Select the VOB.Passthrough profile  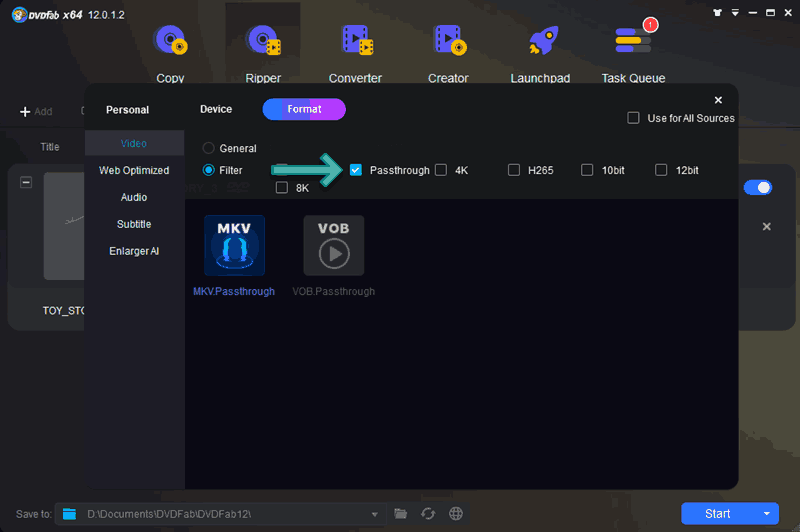(x=334, y=256)
